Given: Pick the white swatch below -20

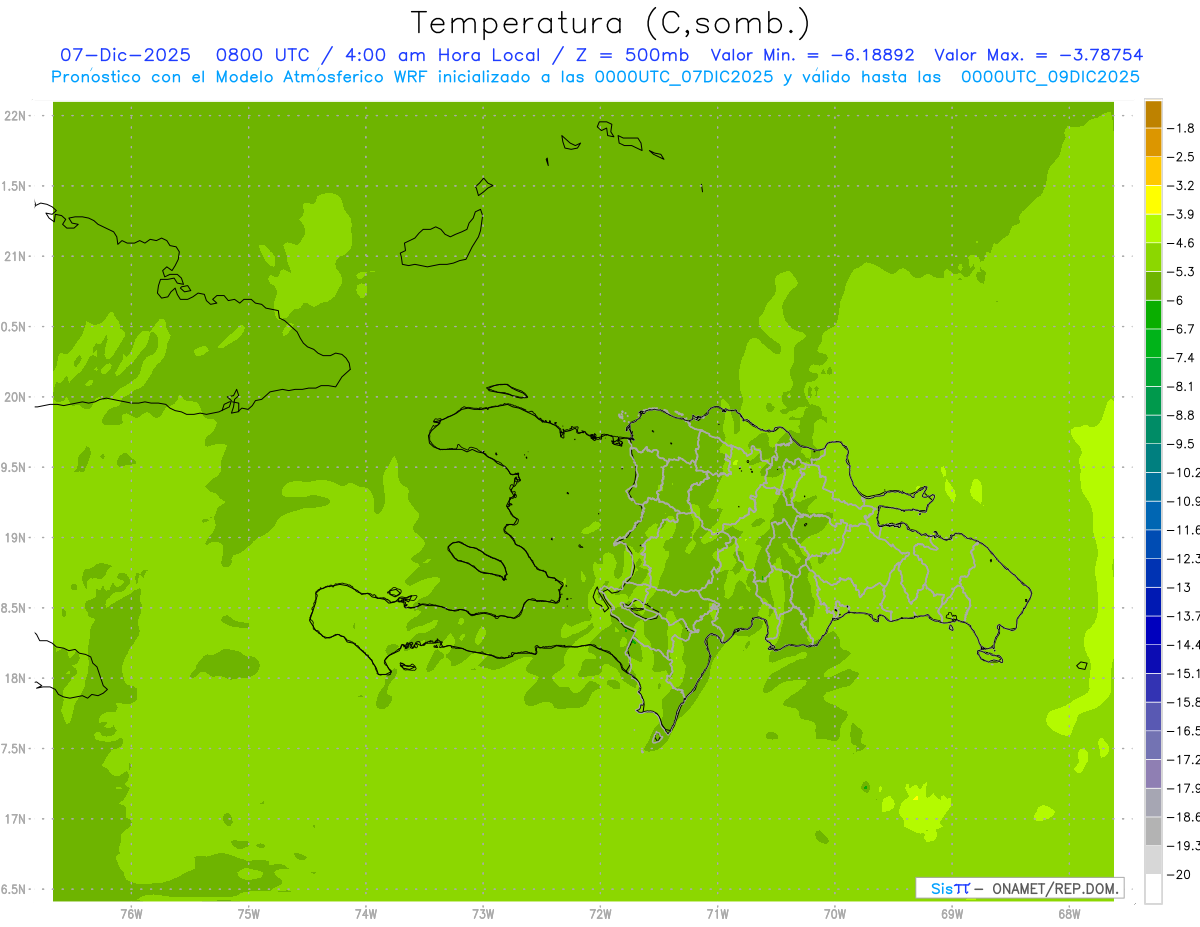Looking at the screenshot, I should (x=1153, y=889).
